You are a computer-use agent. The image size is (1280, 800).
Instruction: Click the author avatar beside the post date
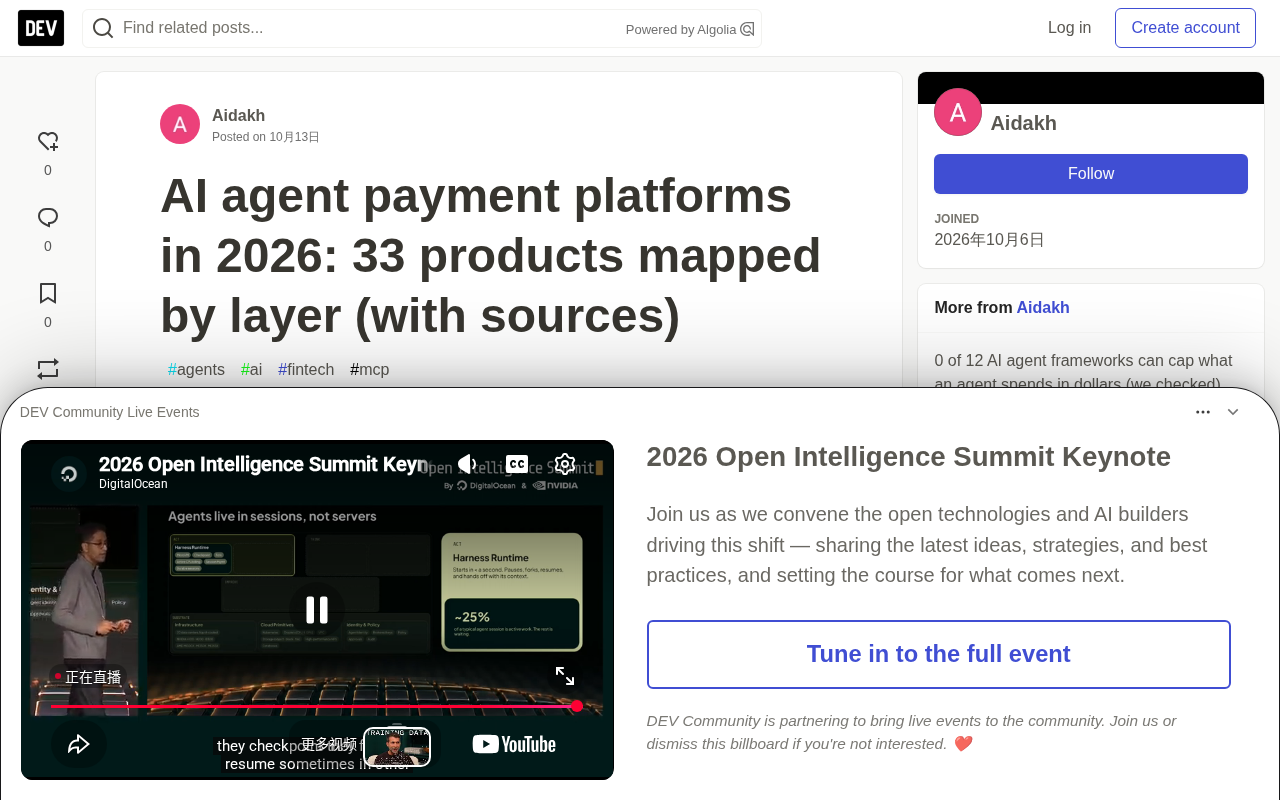pyautogui.click(x=180, y=124)
